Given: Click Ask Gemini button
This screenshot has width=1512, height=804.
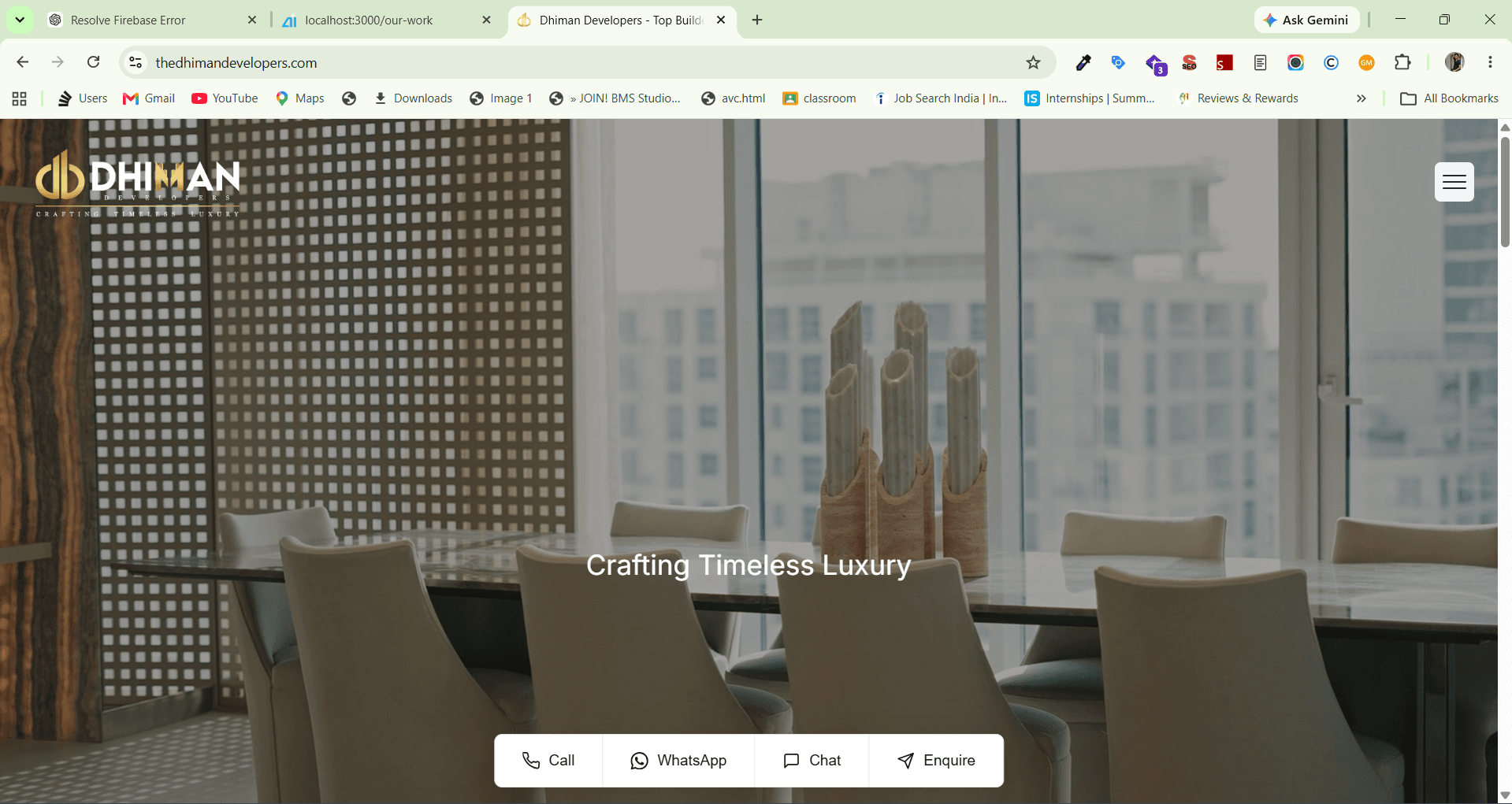Looking at the screenshot, I should tap(1306, 20).
